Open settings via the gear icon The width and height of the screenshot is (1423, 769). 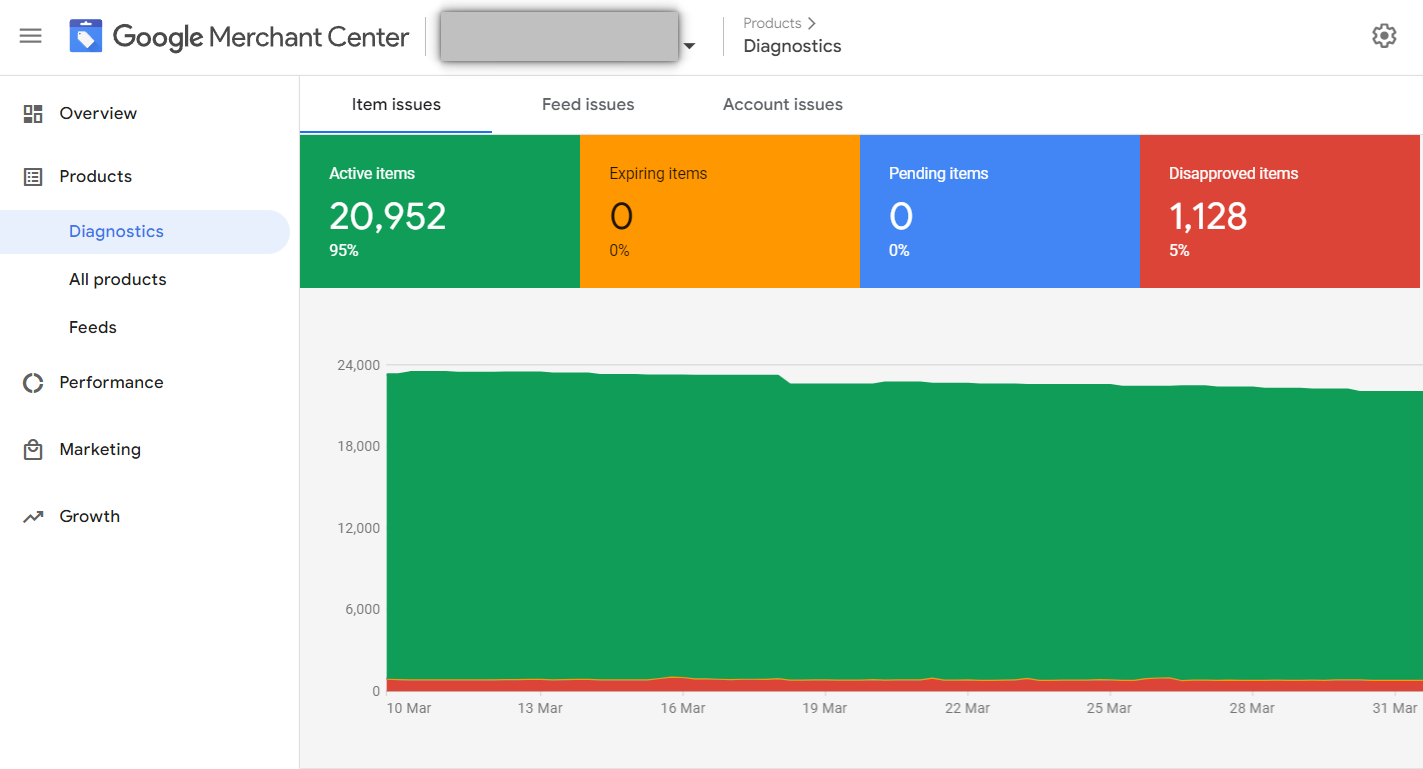click(x=1384, y=35)
